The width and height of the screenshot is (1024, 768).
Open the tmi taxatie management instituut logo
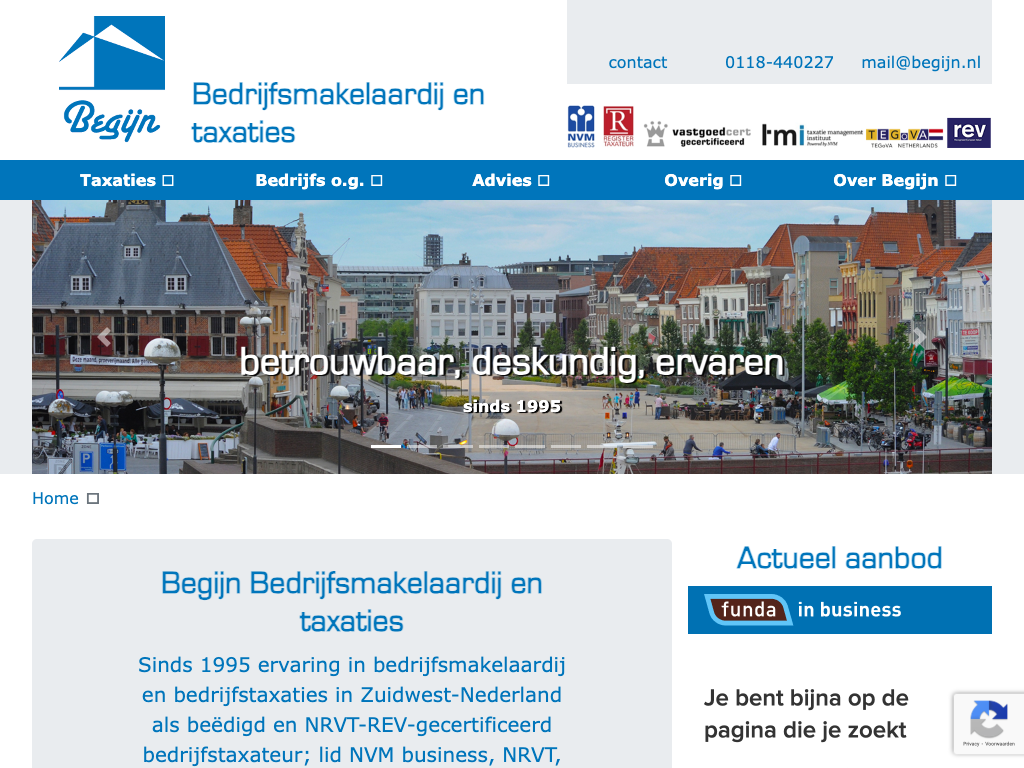(811, 134)
